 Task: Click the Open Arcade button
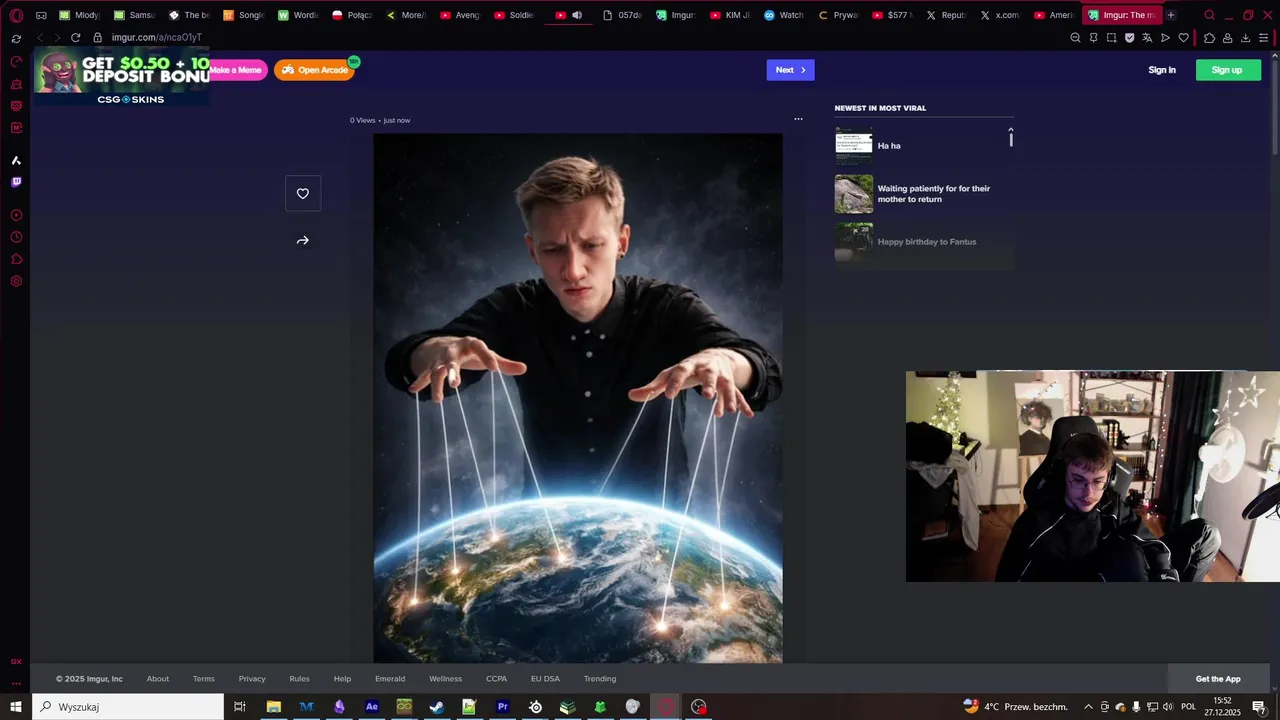click(314, 70)
